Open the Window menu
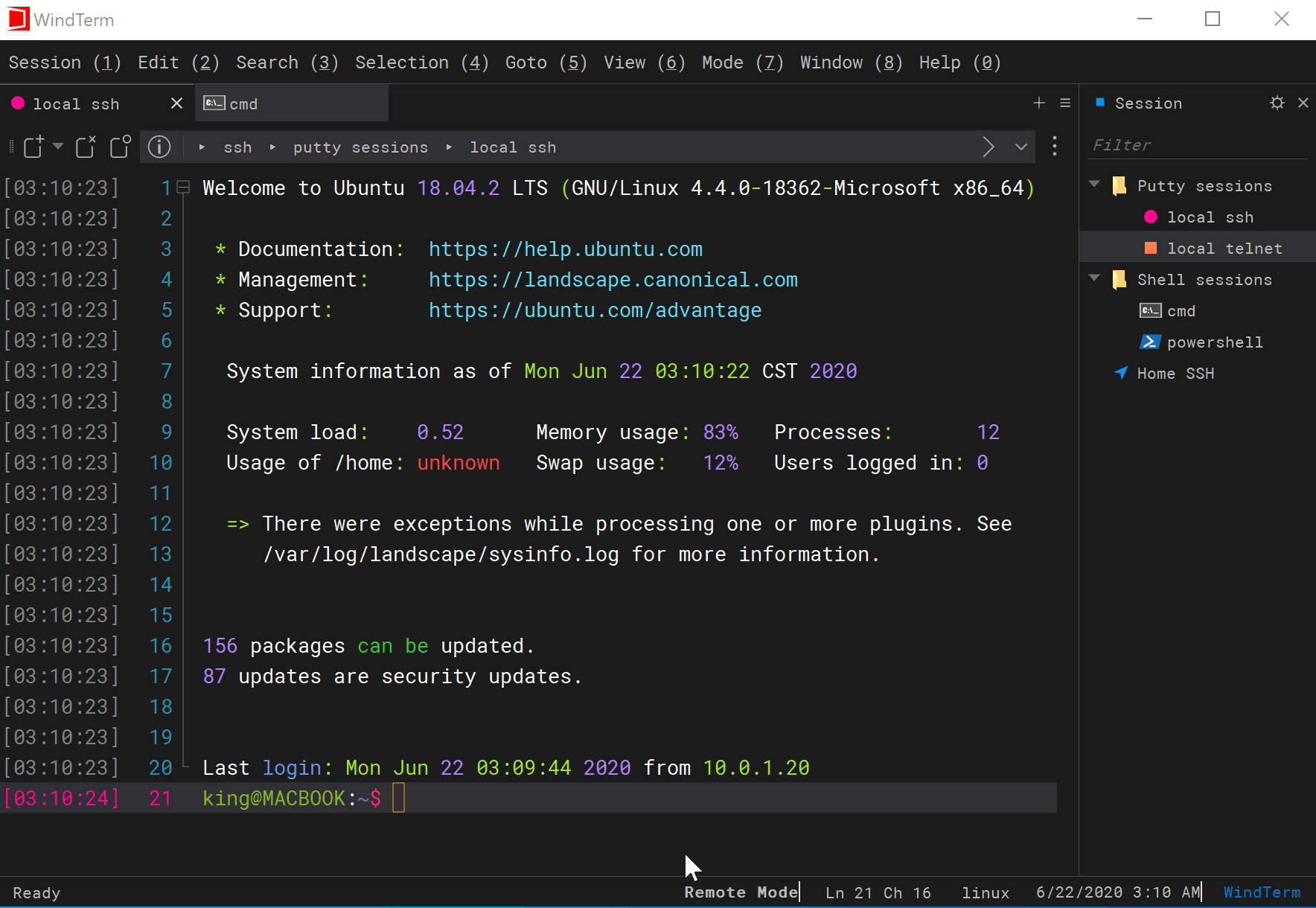 852,63
